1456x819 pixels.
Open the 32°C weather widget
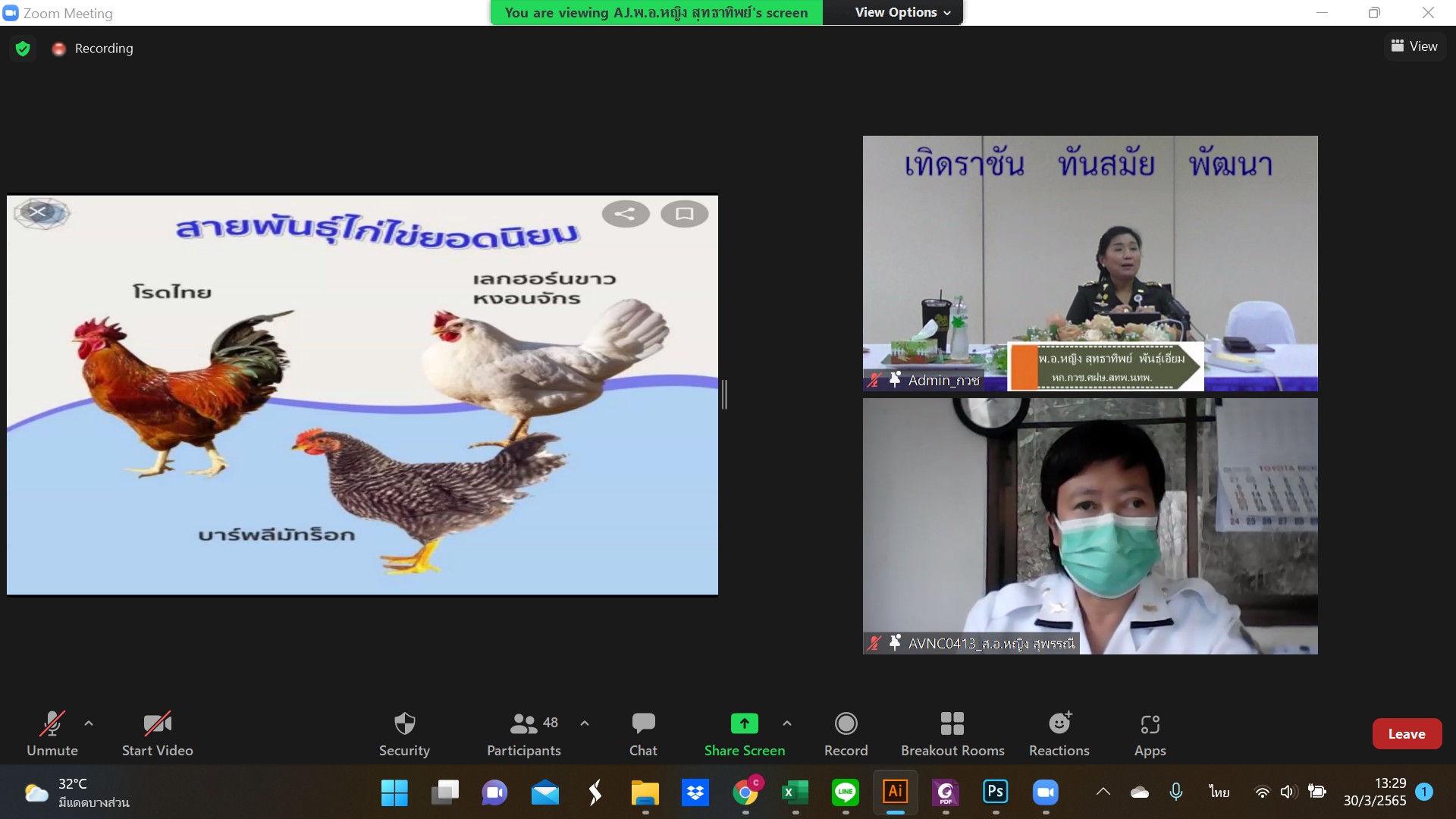click(x=76, y=792)
